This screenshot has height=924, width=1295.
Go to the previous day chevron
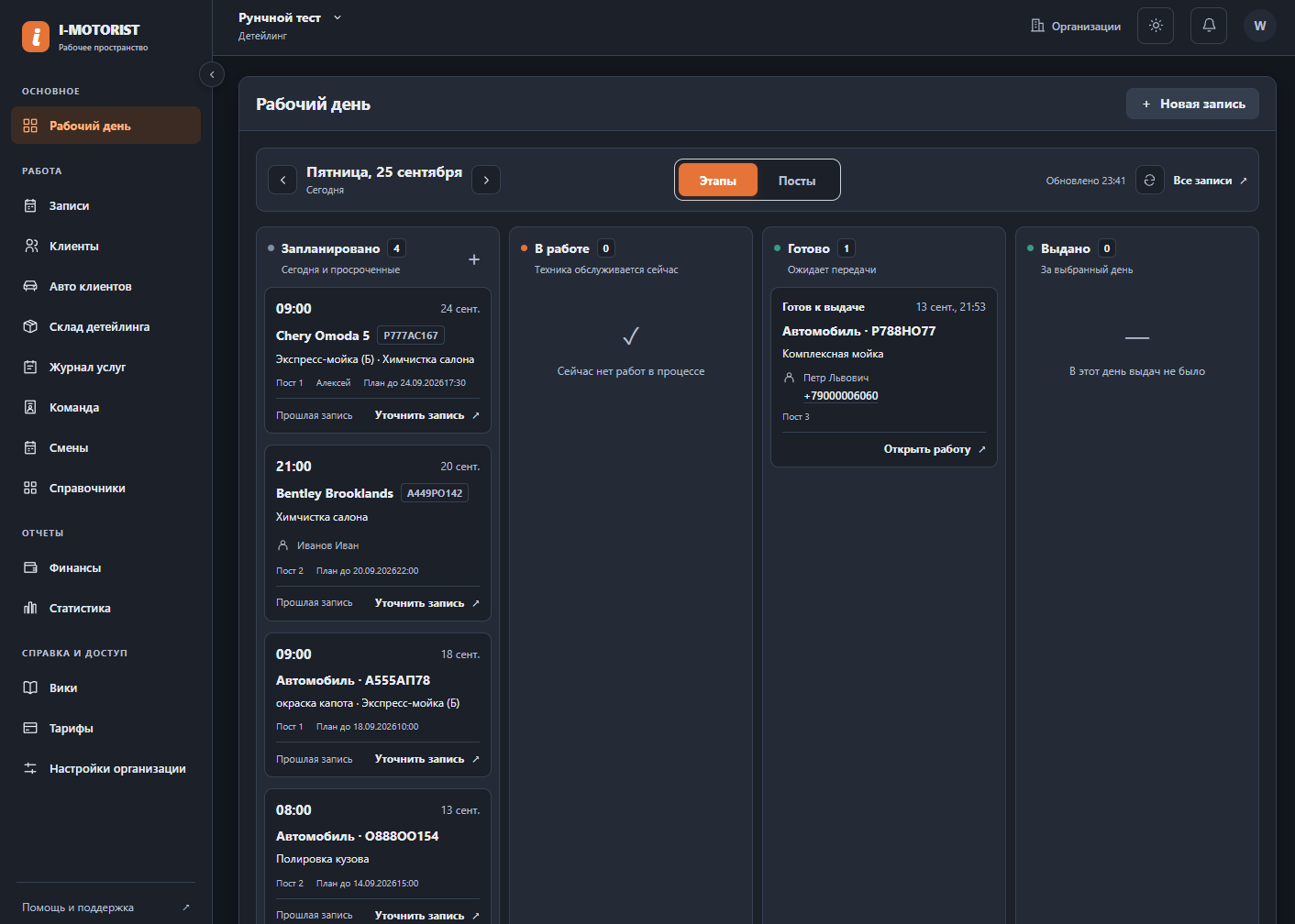pos(282,181)
